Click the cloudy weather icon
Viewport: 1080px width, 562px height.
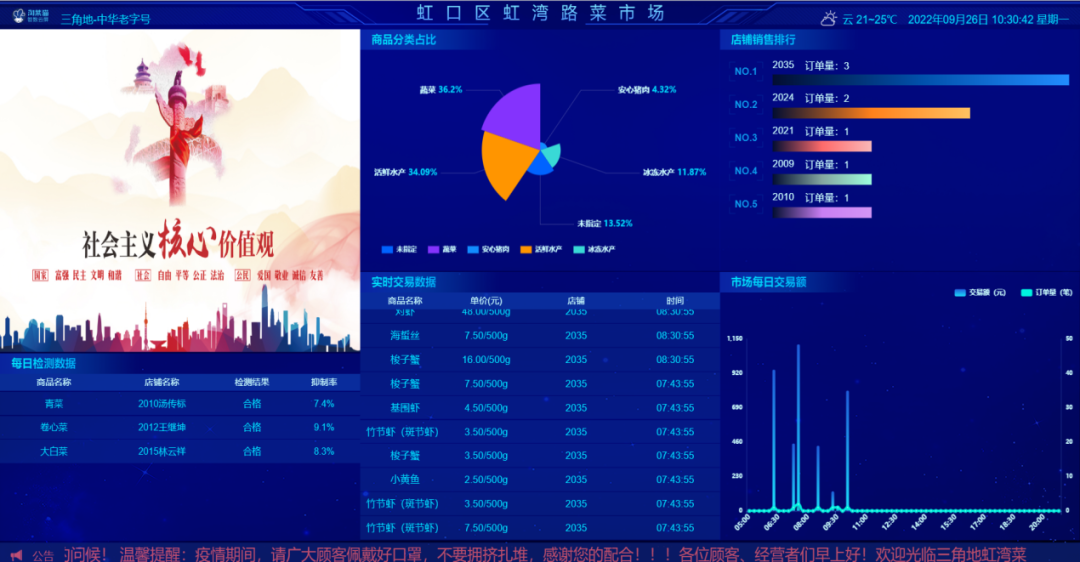point(829,18)
